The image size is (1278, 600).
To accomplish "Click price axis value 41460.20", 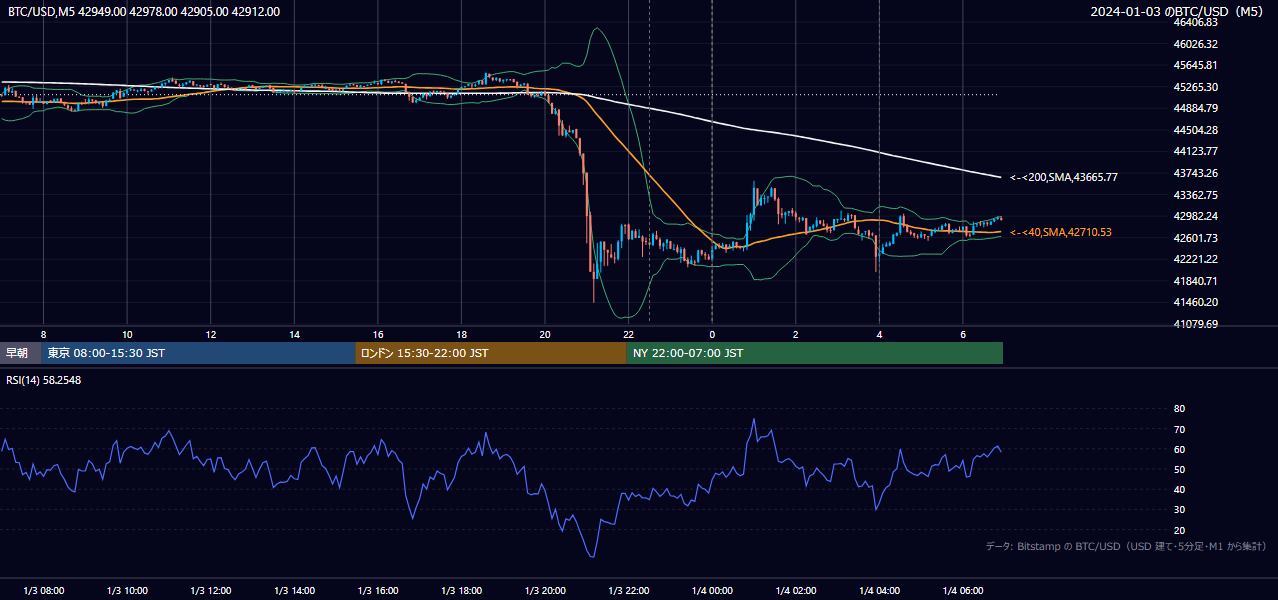I will coord(1195,302).
